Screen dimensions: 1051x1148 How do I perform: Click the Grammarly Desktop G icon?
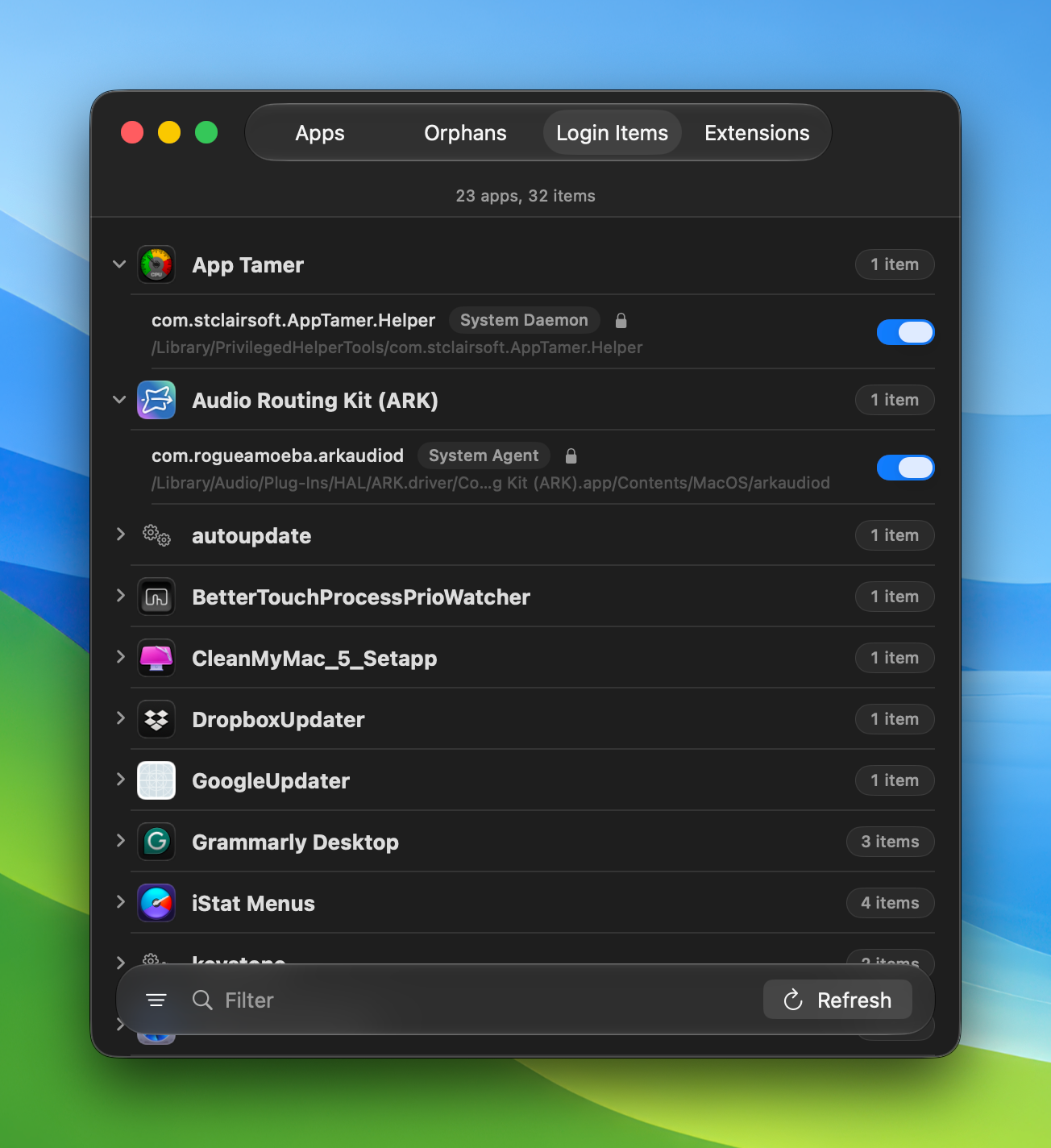[156, 842]
